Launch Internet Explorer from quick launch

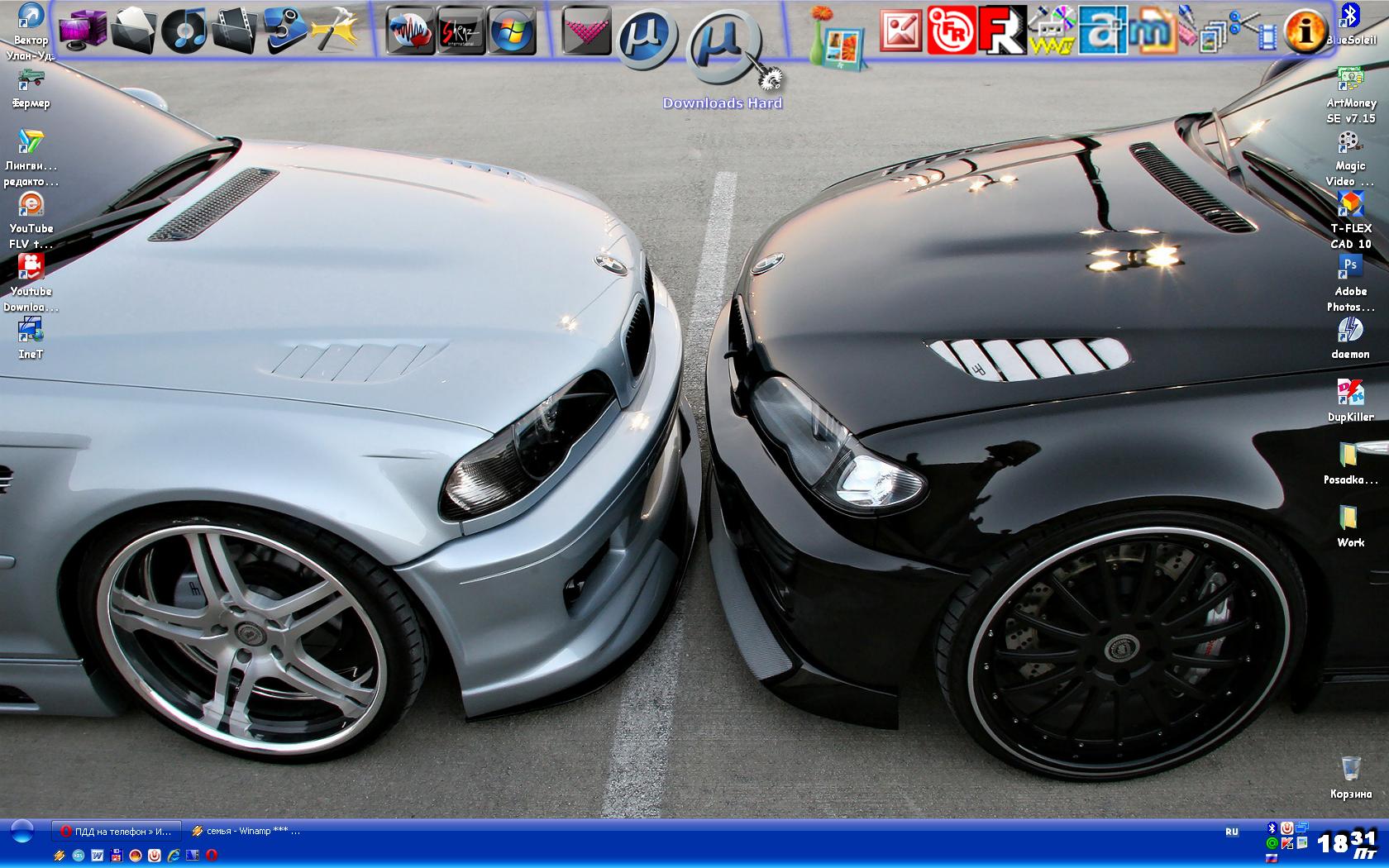point(173,856)
